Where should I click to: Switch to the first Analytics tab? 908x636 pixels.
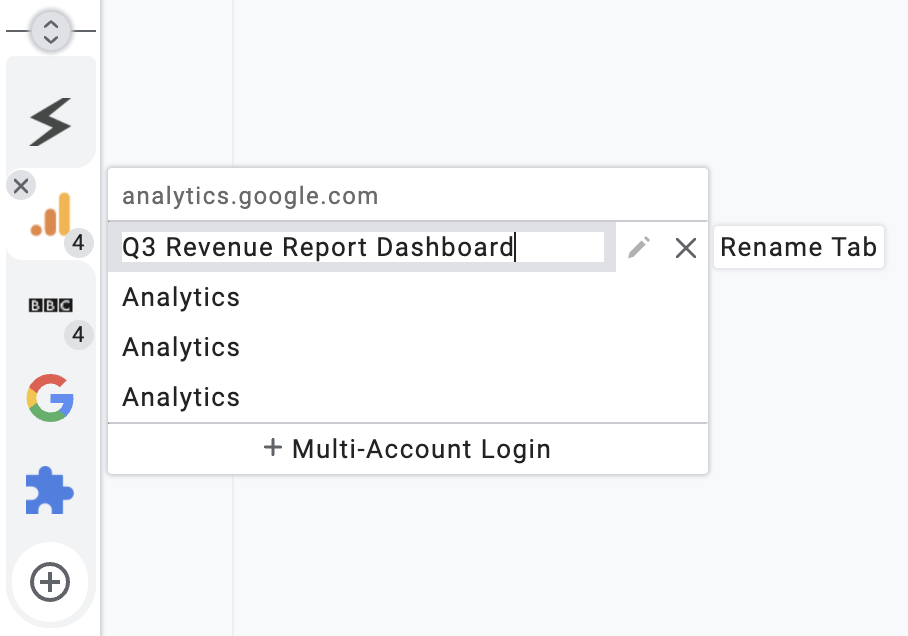[180, 297]
